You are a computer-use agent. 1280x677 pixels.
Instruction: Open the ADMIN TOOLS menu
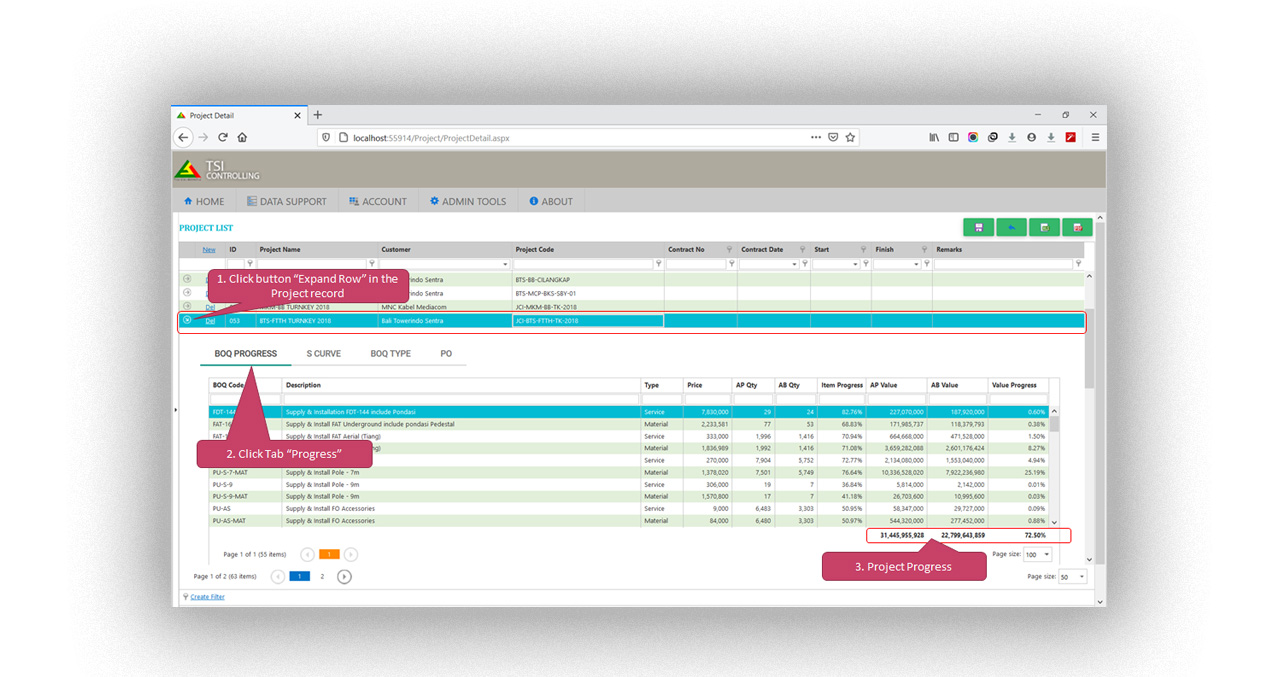pyautogui.click(x=467, y=201)
